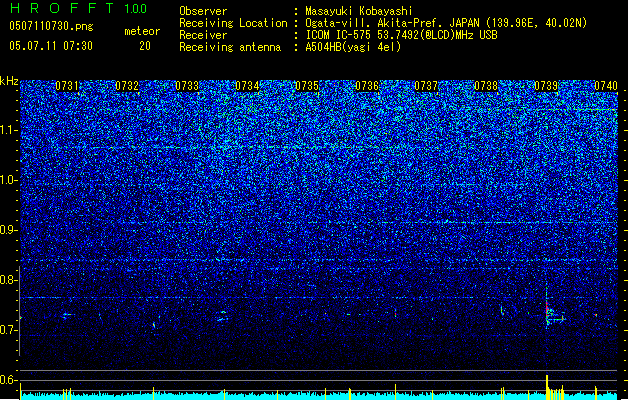Click the strong red meteor echo near 0739
Screen dimensions: 629x400
547,309
